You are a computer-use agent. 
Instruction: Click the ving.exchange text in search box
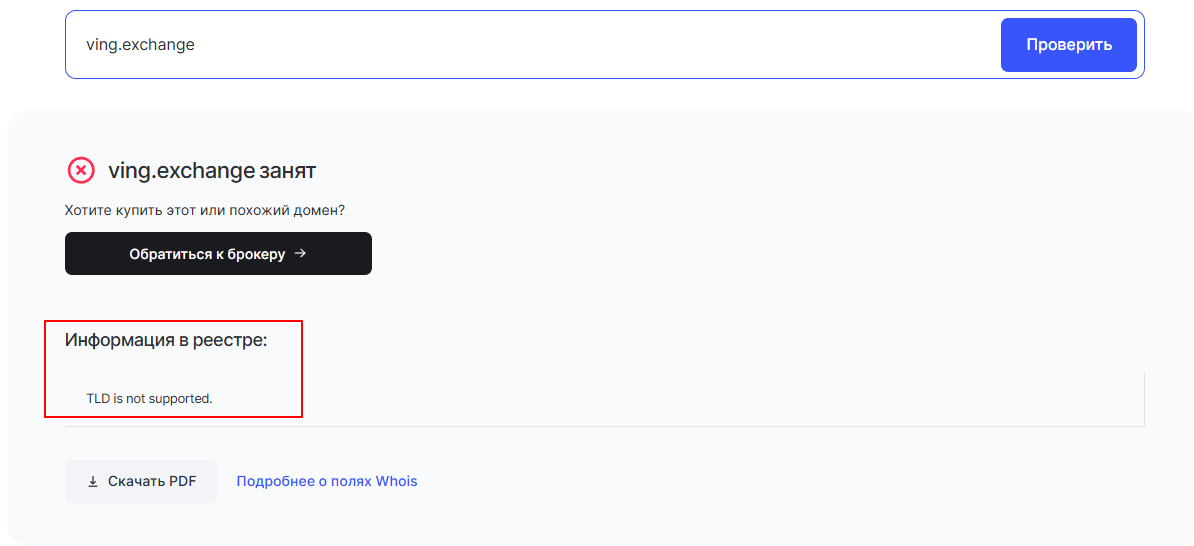point(140,45)
